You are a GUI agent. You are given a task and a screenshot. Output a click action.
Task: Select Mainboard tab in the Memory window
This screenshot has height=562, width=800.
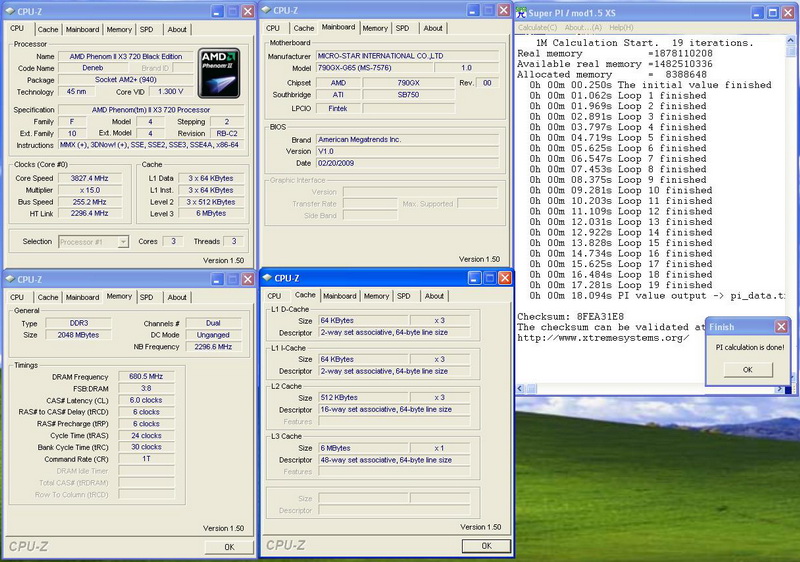click(x=82, y=297)
